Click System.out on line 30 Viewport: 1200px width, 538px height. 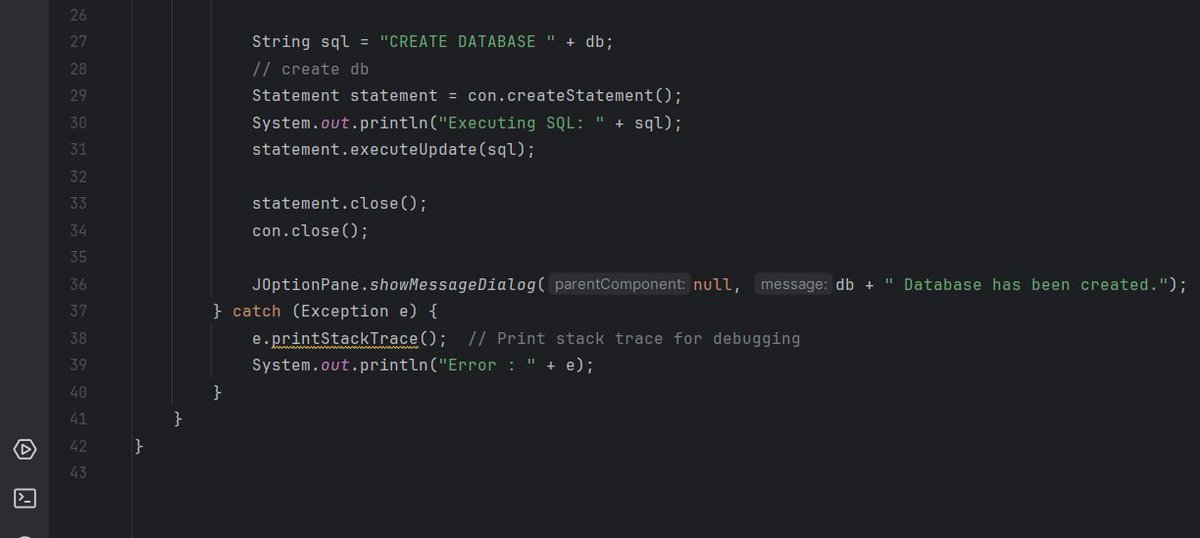[301, 123]
